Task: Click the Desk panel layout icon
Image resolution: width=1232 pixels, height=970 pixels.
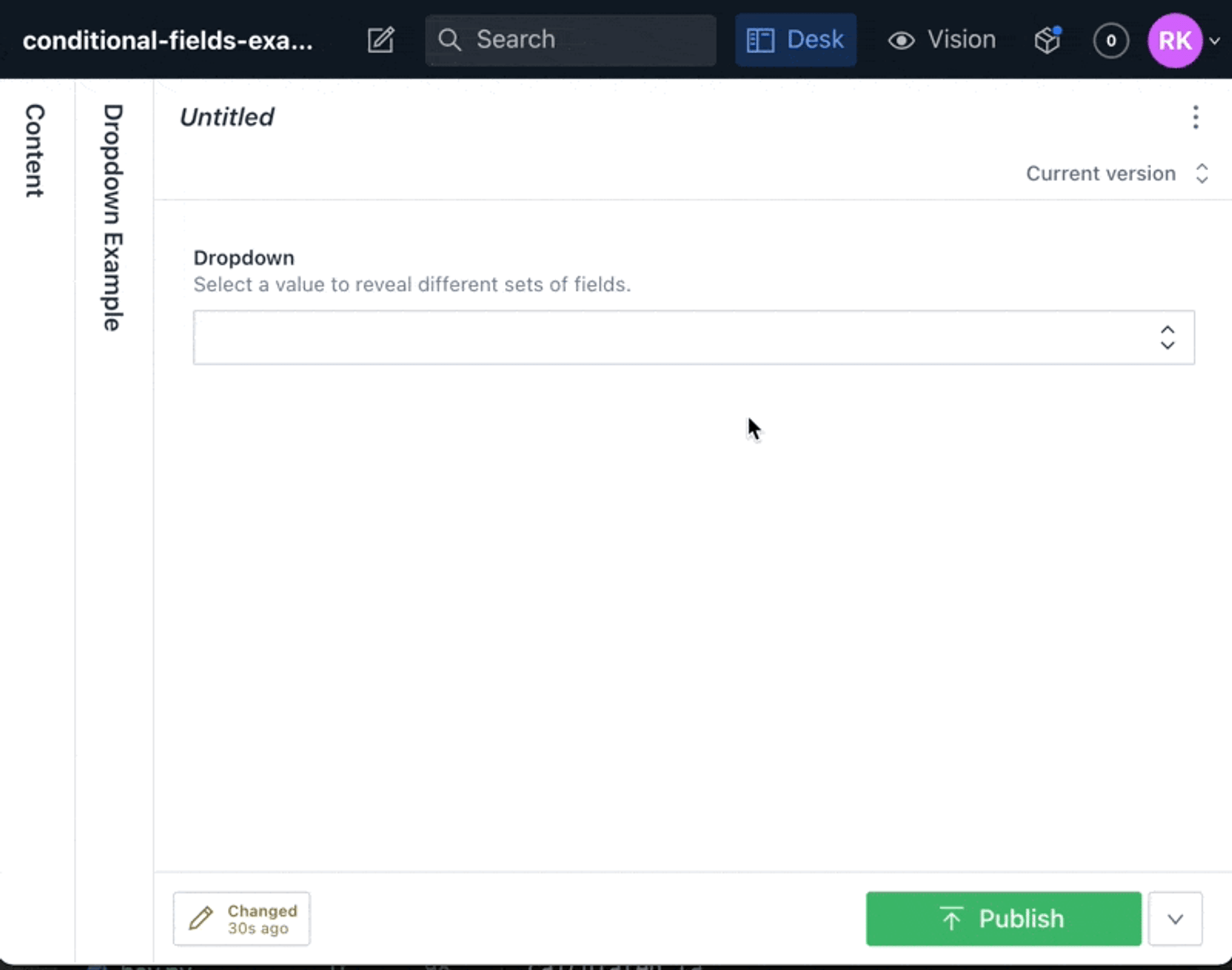Action: (x=760, y=40)
